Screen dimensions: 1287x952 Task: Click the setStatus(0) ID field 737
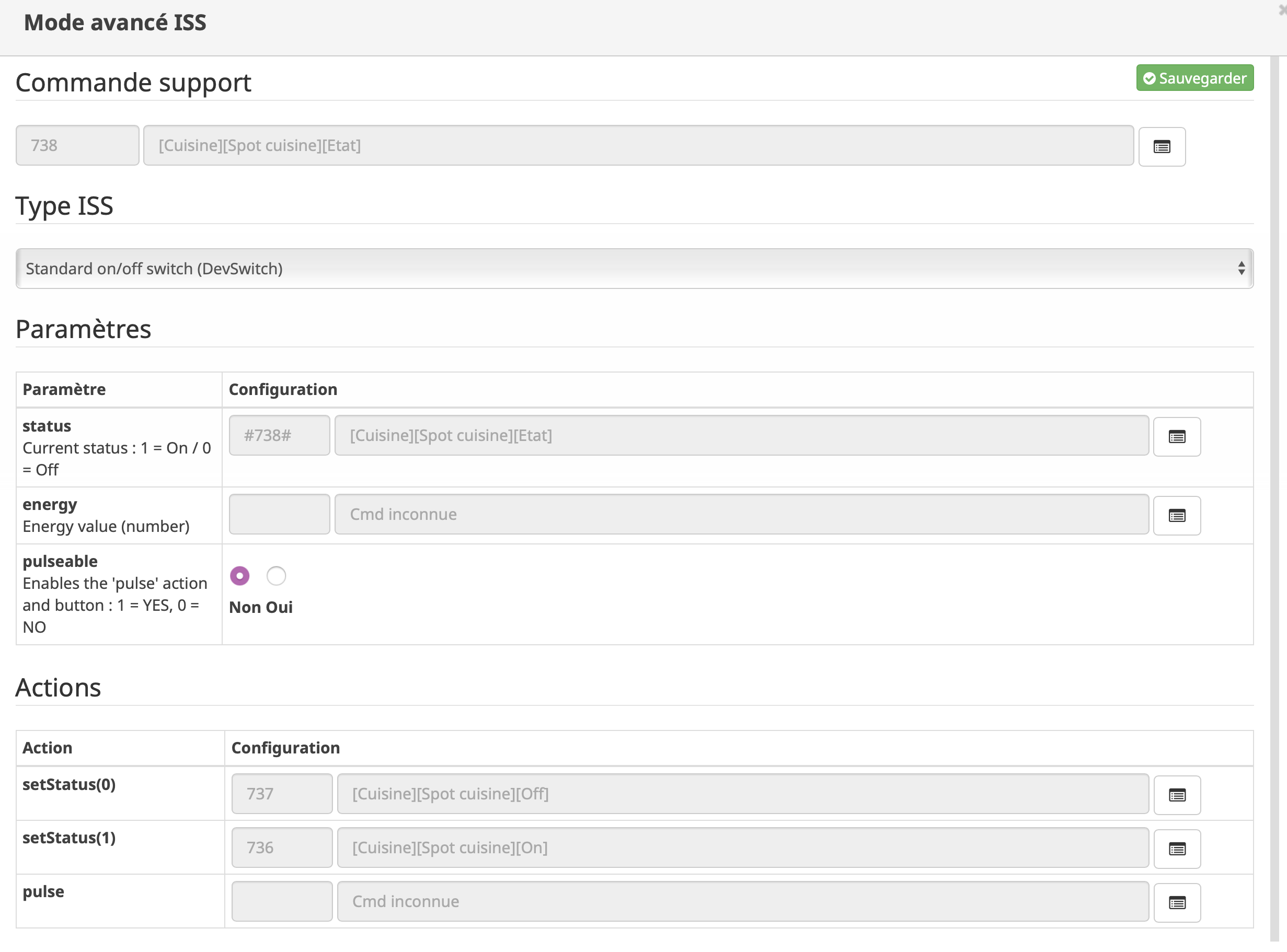pos(282,794)
